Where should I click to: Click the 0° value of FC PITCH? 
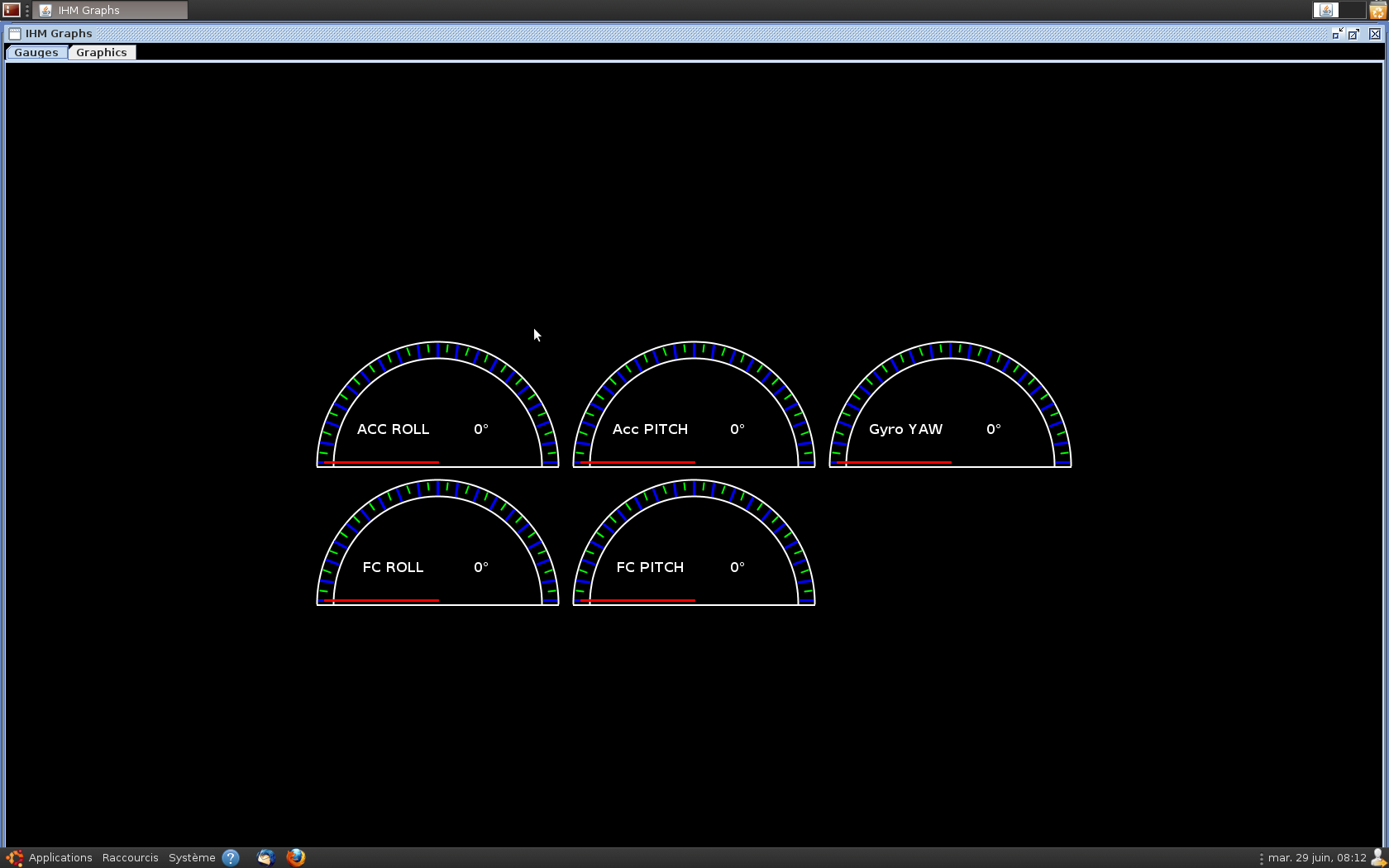coord(737,567)
